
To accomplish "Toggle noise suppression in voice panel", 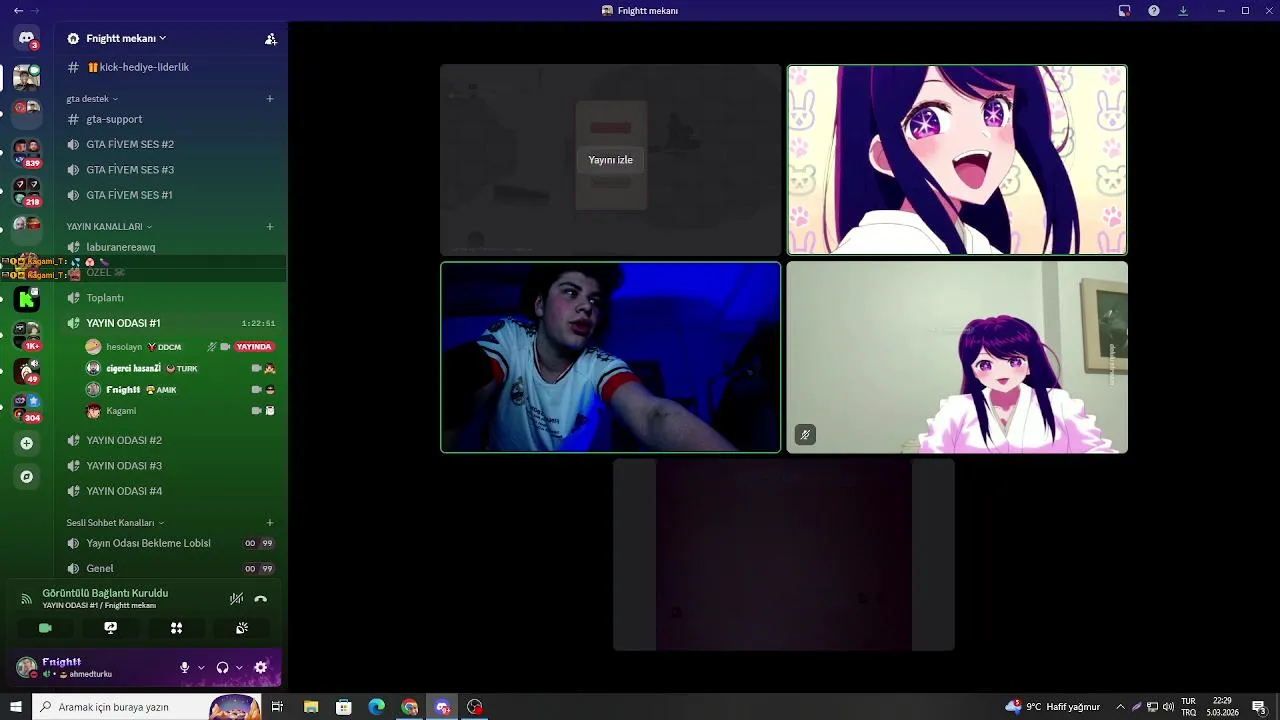I will [x=236, y=599].
